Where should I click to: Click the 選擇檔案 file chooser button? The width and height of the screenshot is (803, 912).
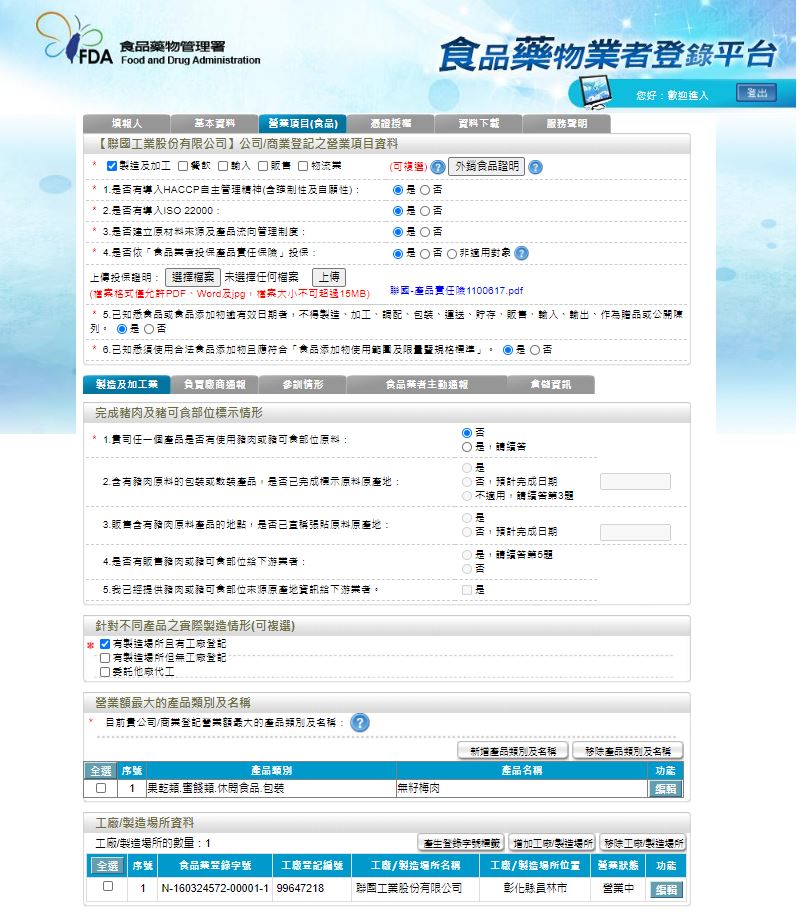[x=193, y=276]
